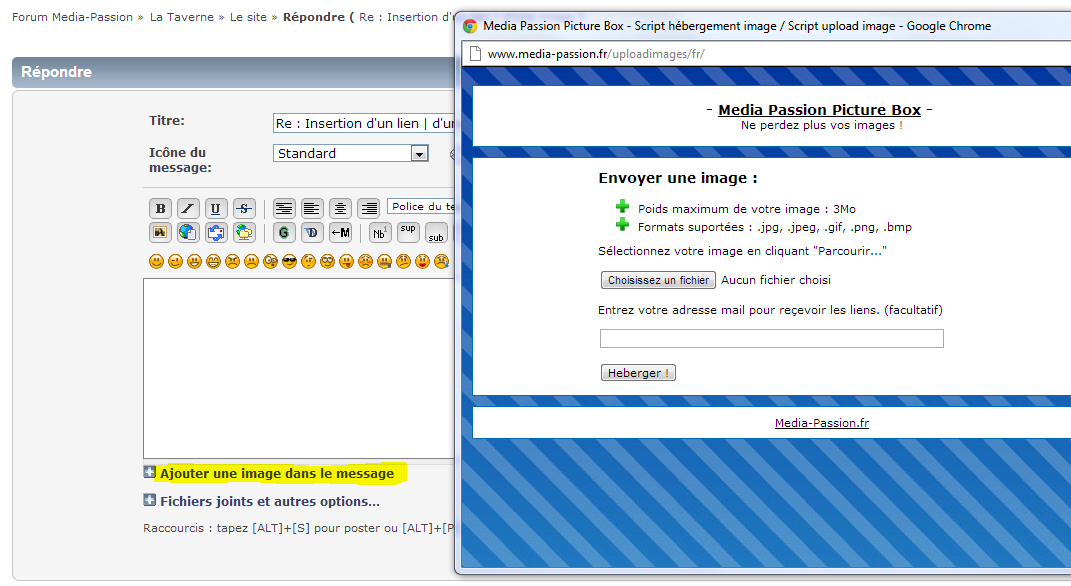The height and width of the screenshot is (586, 1071).
Task: Click Choisissez un fichier button
Action: tap(658, 280)
